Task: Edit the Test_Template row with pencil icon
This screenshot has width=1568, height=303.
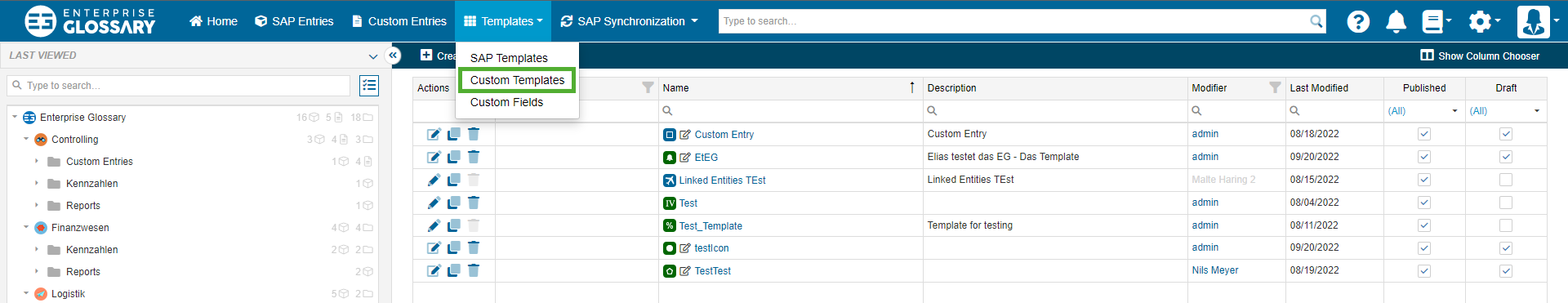Action: point(434,225)
